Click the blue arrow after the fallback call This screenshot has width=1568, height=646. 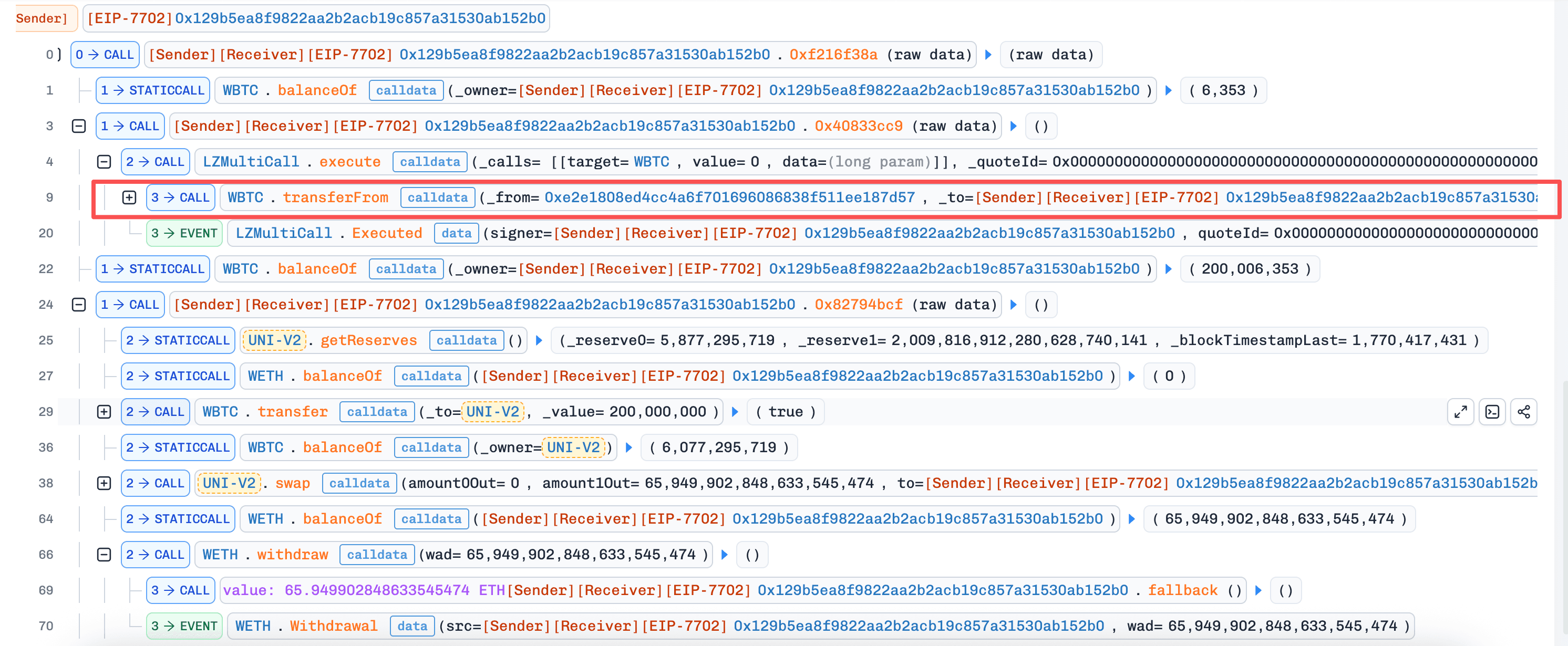pos(1258,590)
